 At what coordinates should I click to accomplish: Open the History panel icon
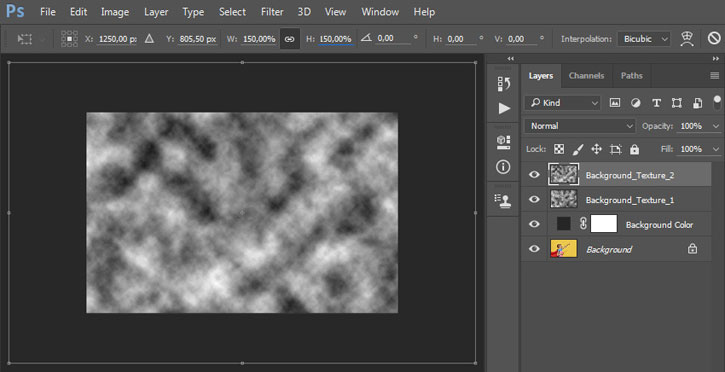pos(504,84)
